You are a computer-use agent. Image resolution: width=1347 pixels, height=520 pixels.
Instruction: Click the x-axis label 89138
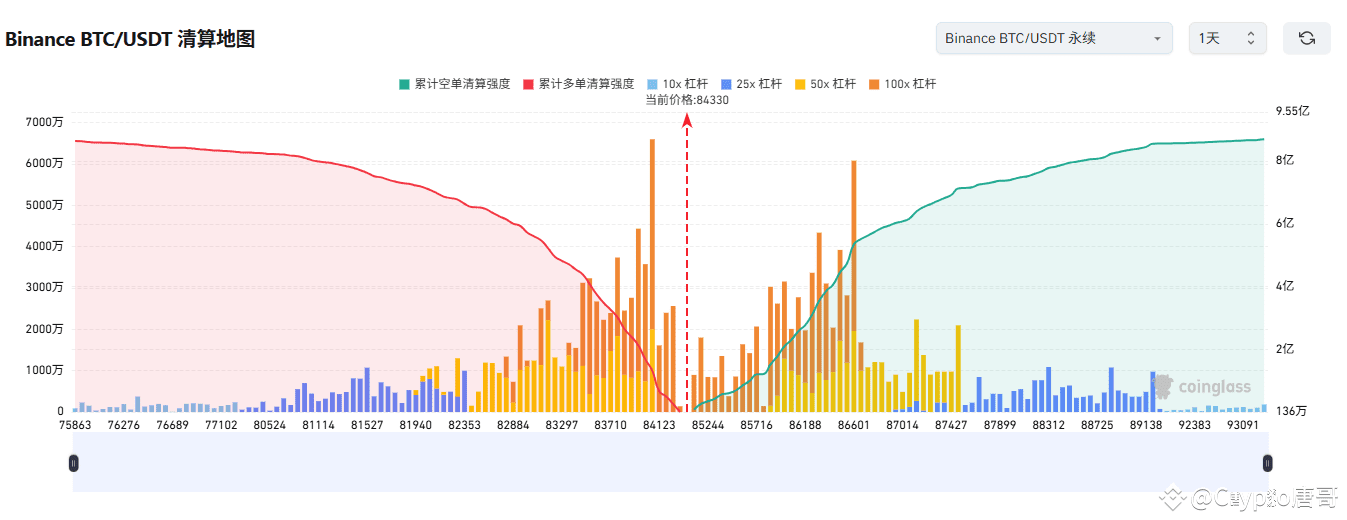pyautogui.click(x=1146, y=425)
